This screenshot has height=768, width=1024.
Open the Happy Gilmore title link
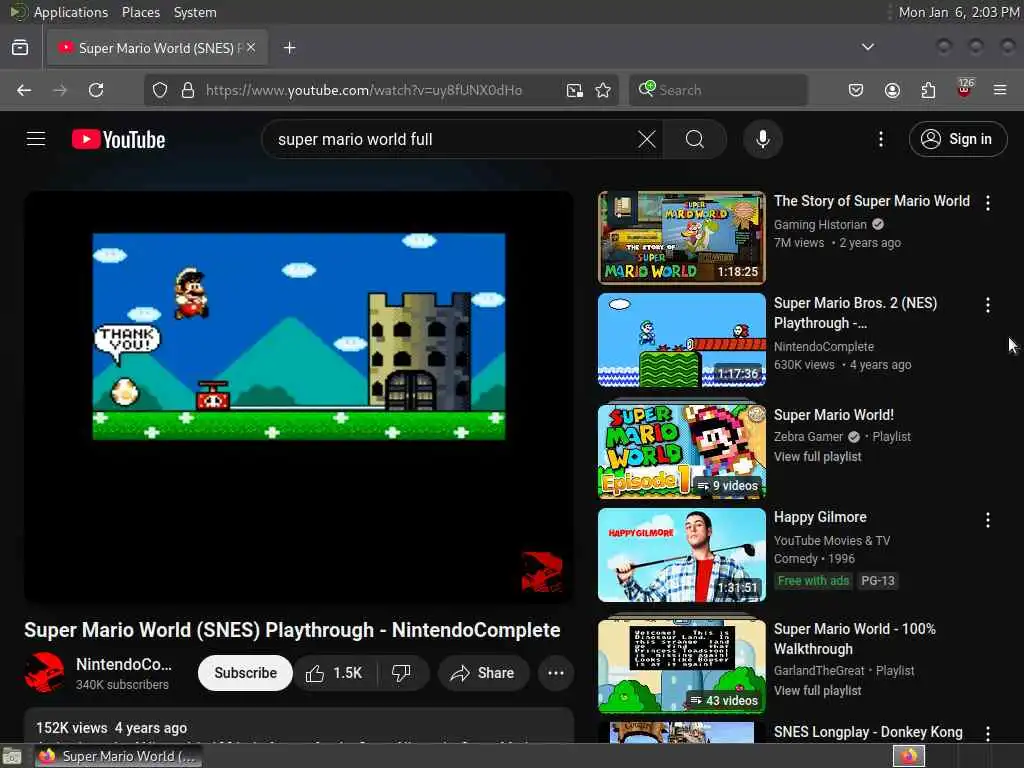[x=820, y=517]
